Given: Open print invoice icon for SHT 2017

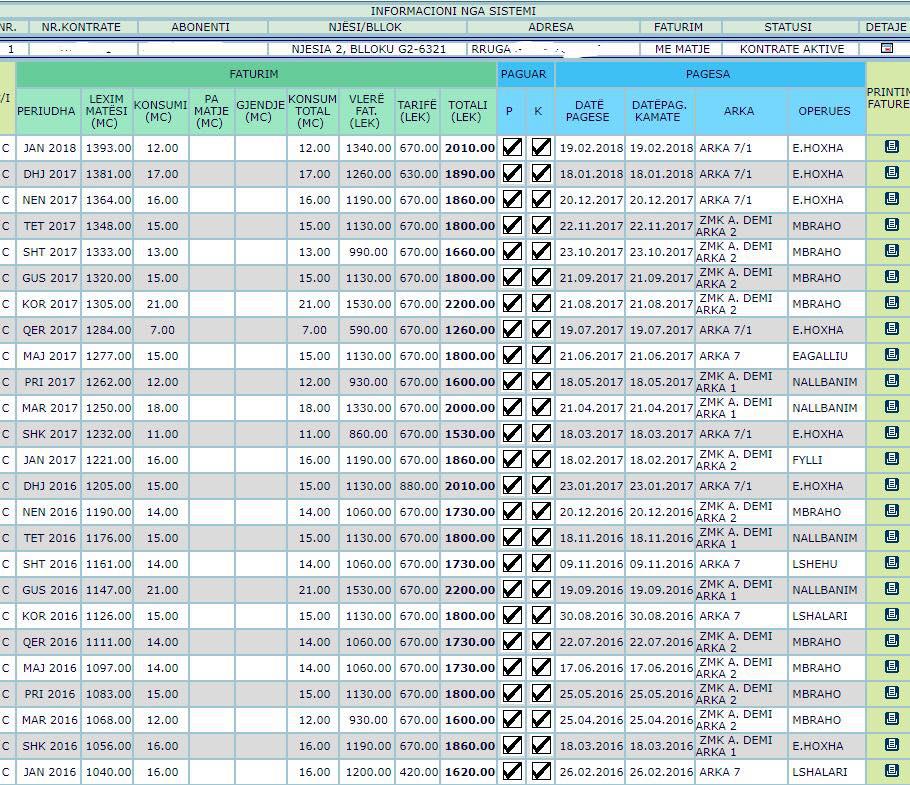Looking at the screenshot, I should coord(892,251).
